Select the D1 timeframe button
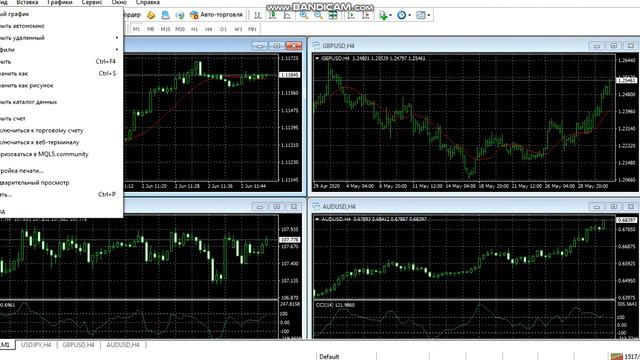 click(x=223, y=29)
